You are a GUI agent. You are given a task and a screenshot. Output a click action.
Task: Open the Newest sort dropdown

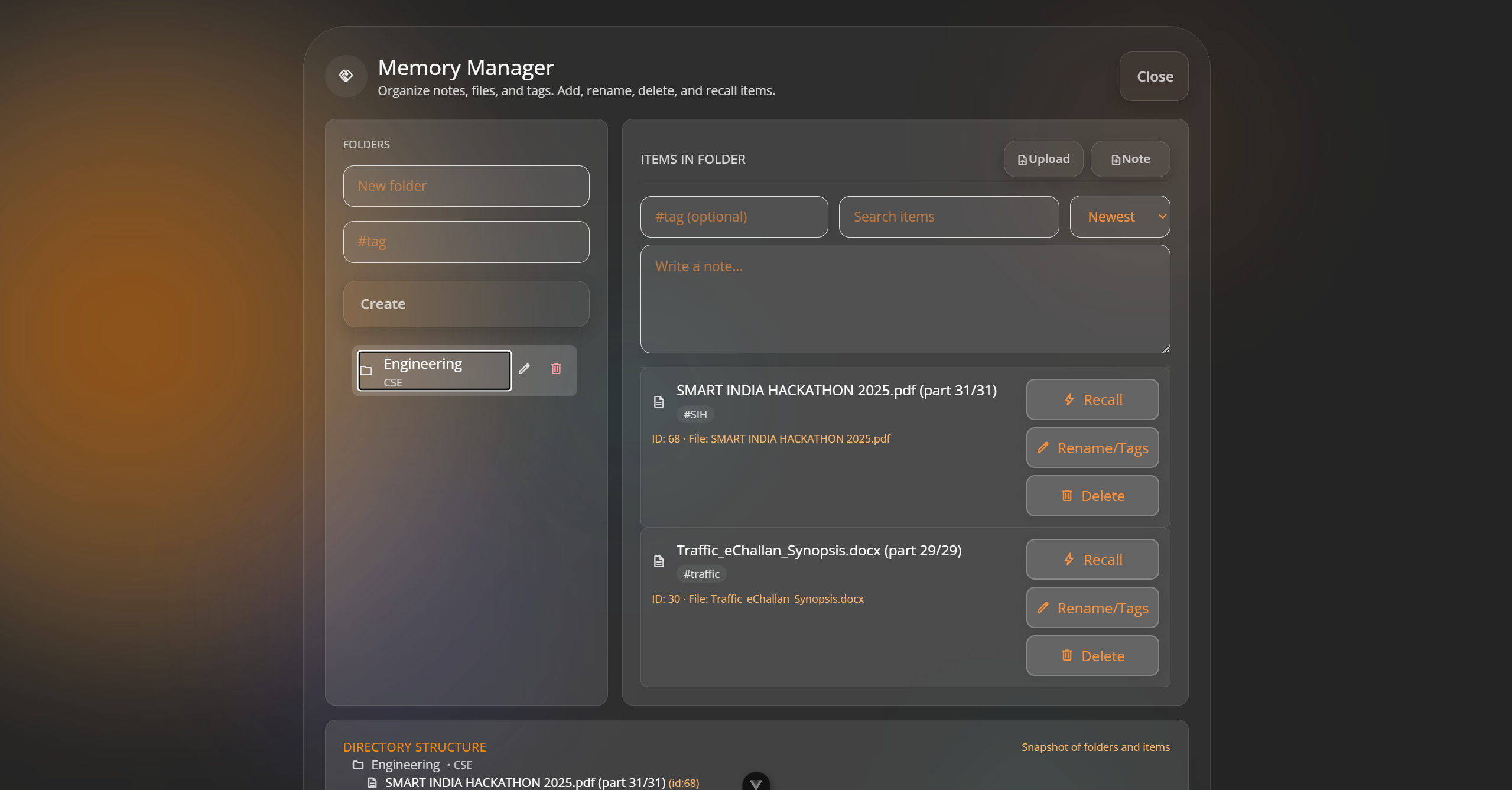(1120, 217)
